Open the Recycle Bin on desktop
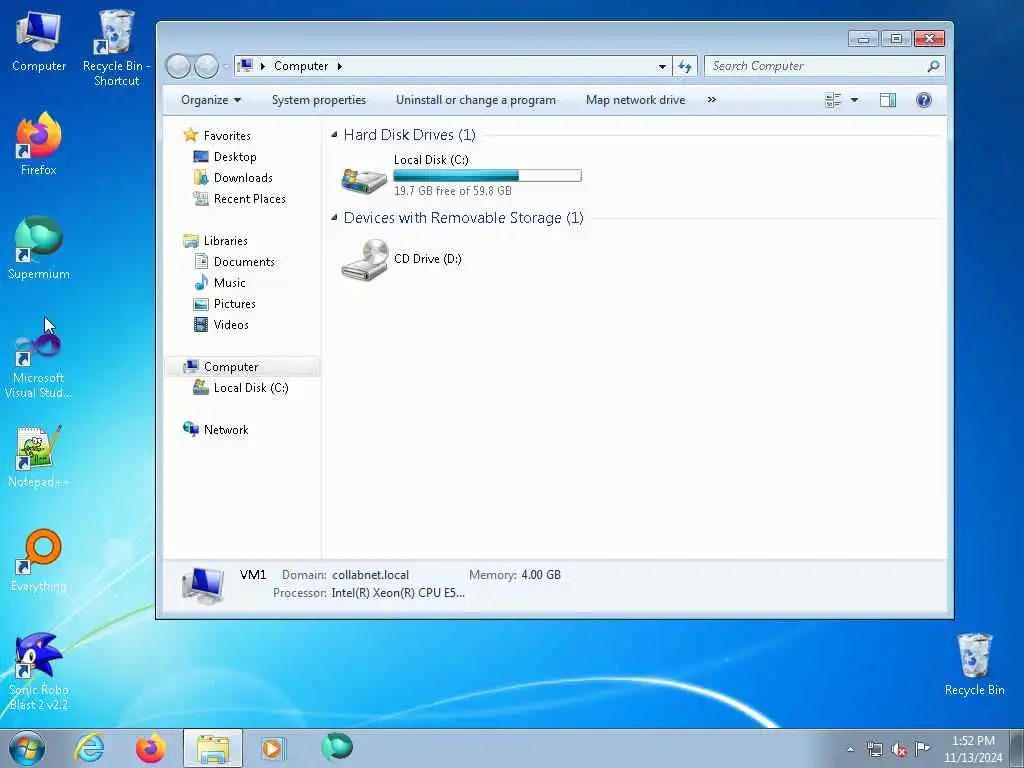The width and height of the screenshot is (1024, 768). 974,665
